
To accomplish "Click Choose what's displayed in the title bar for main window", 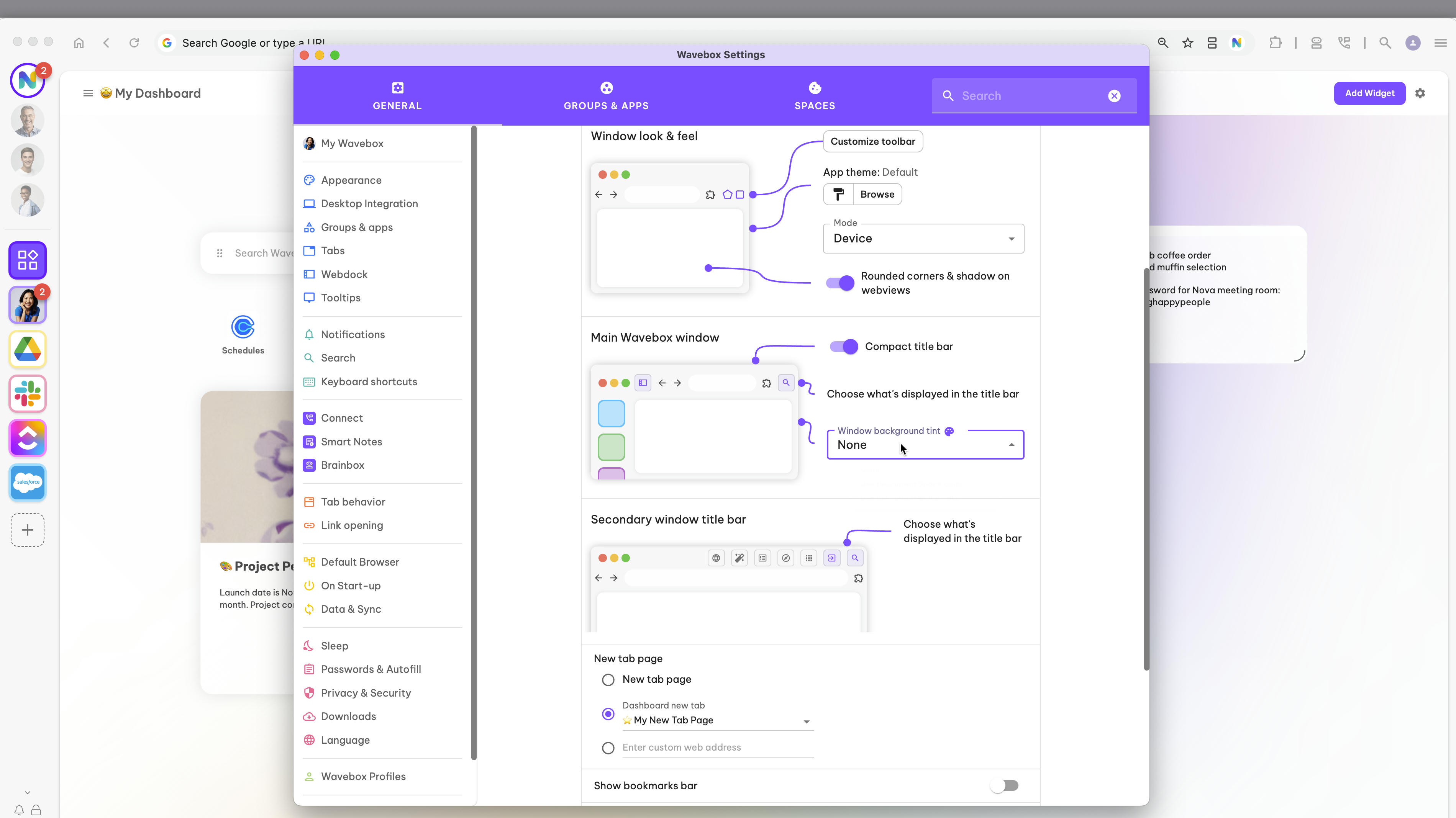I will coord(922,394).
